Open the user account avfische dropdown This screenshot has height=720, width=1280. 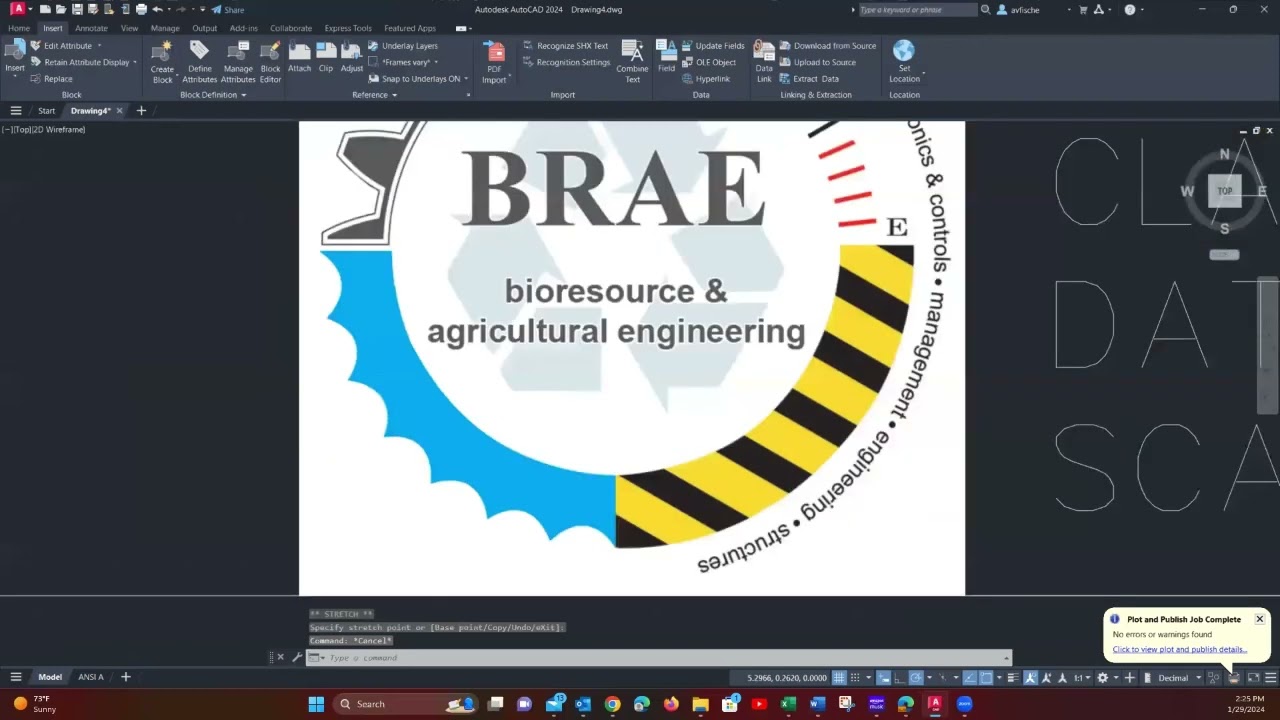pos(1069,9)
